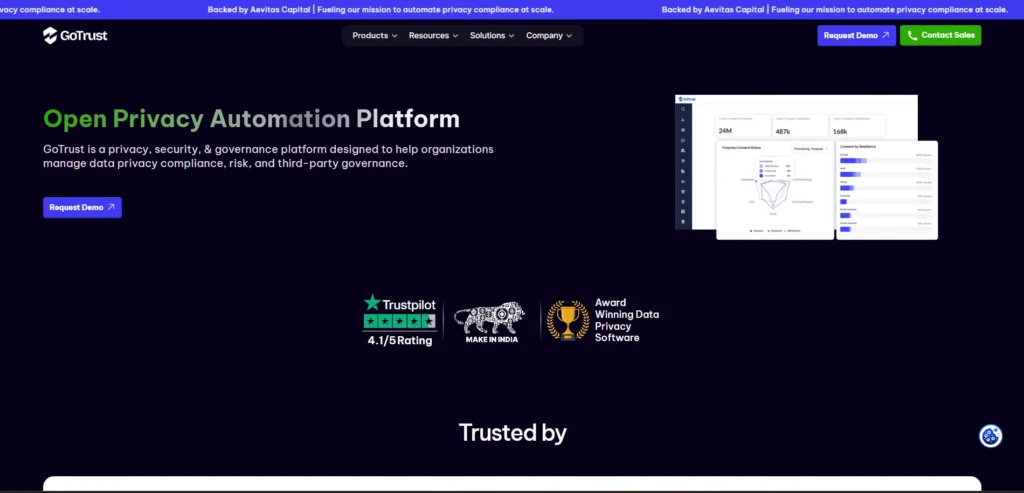Click the gold trophy award icon
This screenshot has height=493, width=1024.
coord(568,320)
